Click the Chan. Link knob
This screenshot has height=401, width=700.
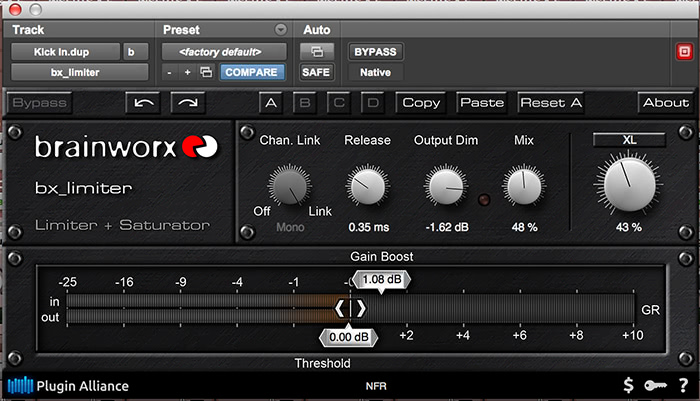click(x=289, y=186)
